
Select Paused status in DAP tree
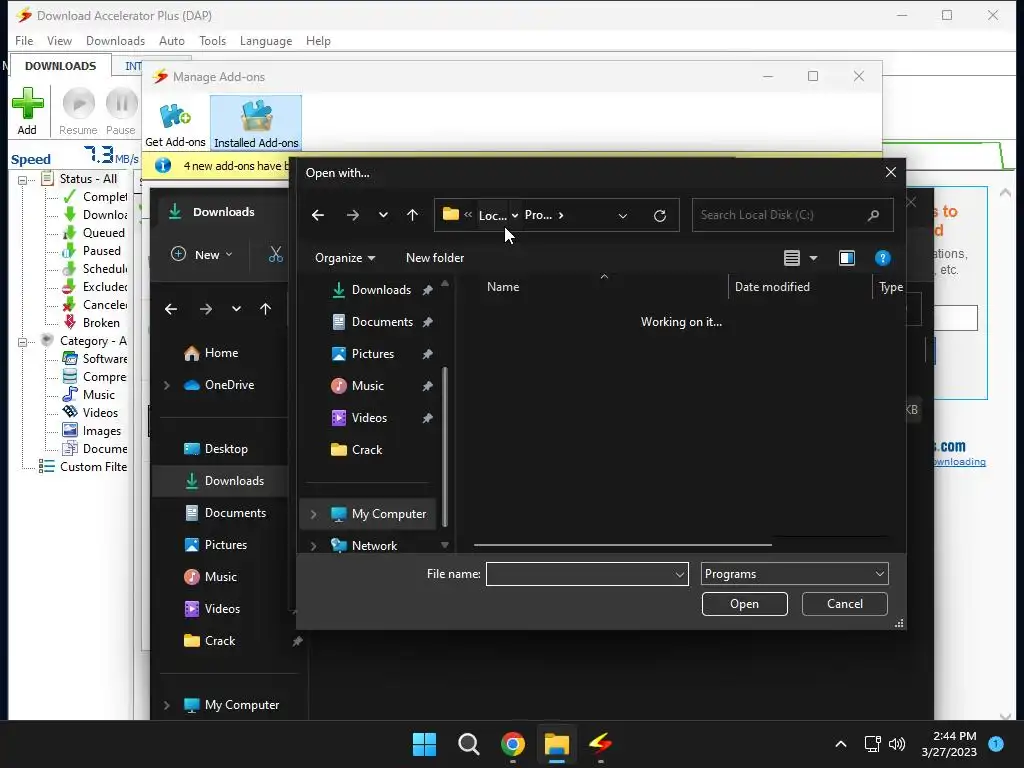(x=101, y=251)
